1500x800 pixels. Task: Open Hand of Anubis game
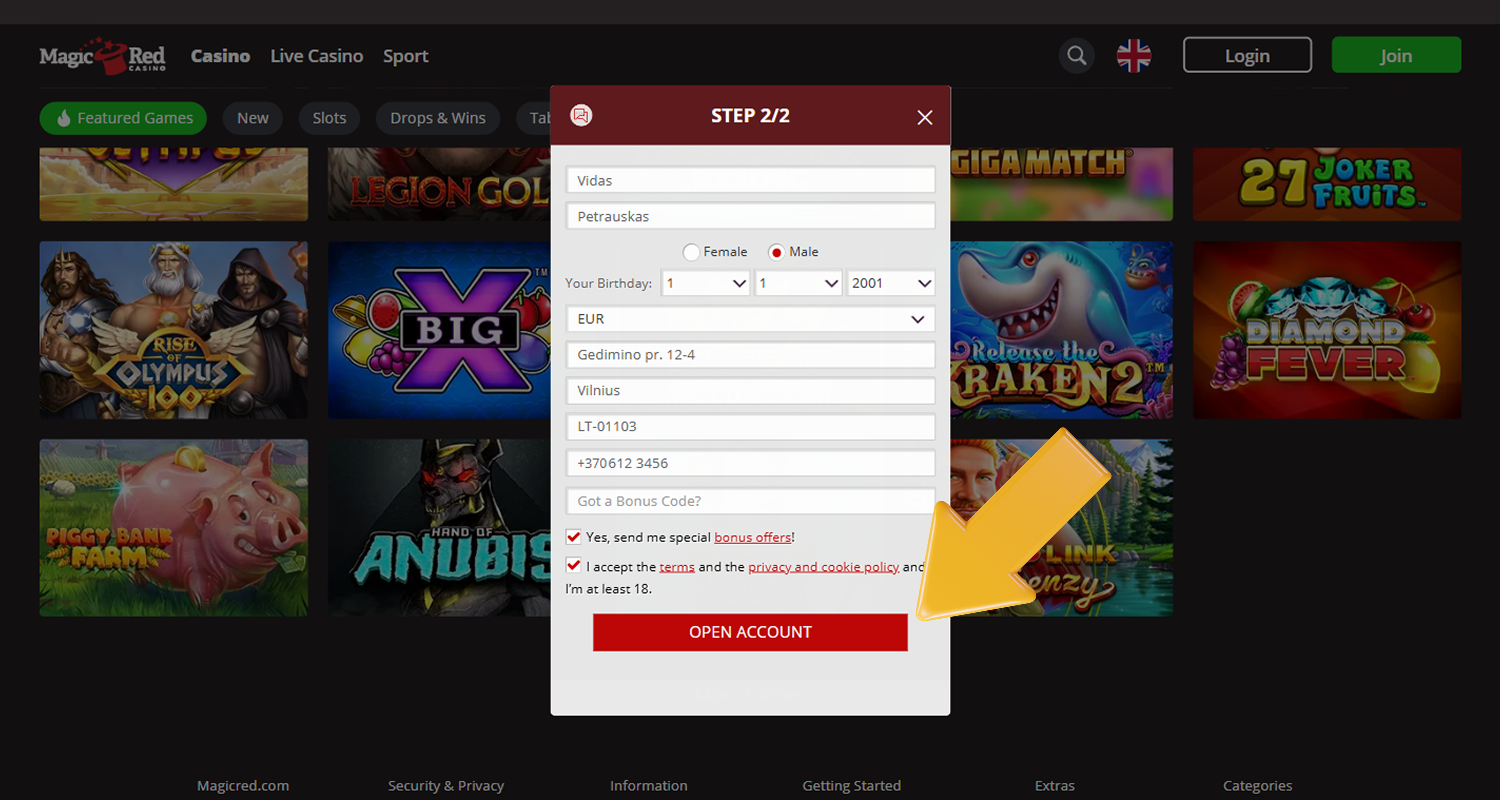point(439,528)
